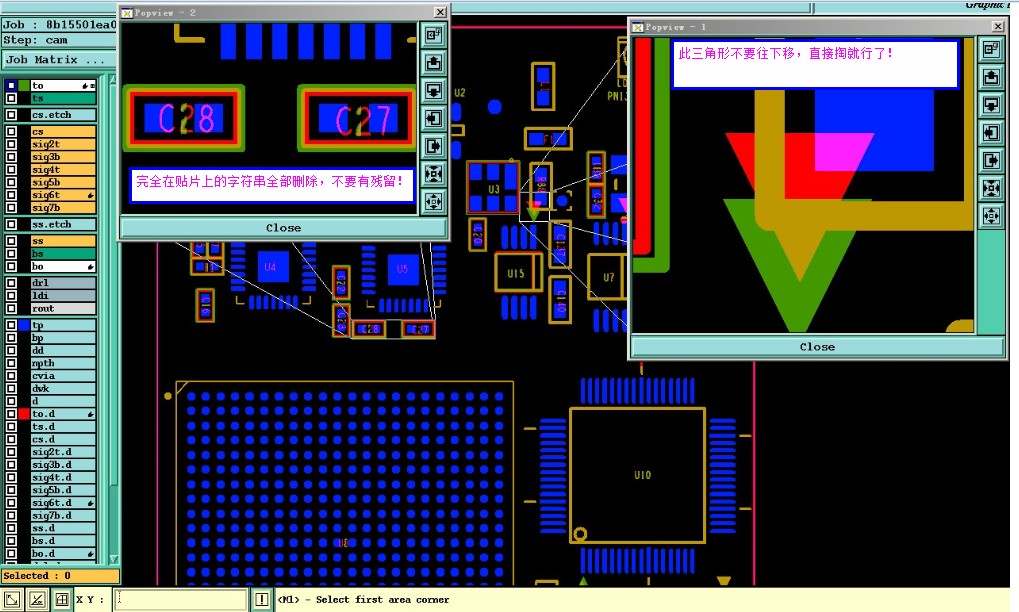Enable display checkbox for layer ss.etch

(11, 224)
